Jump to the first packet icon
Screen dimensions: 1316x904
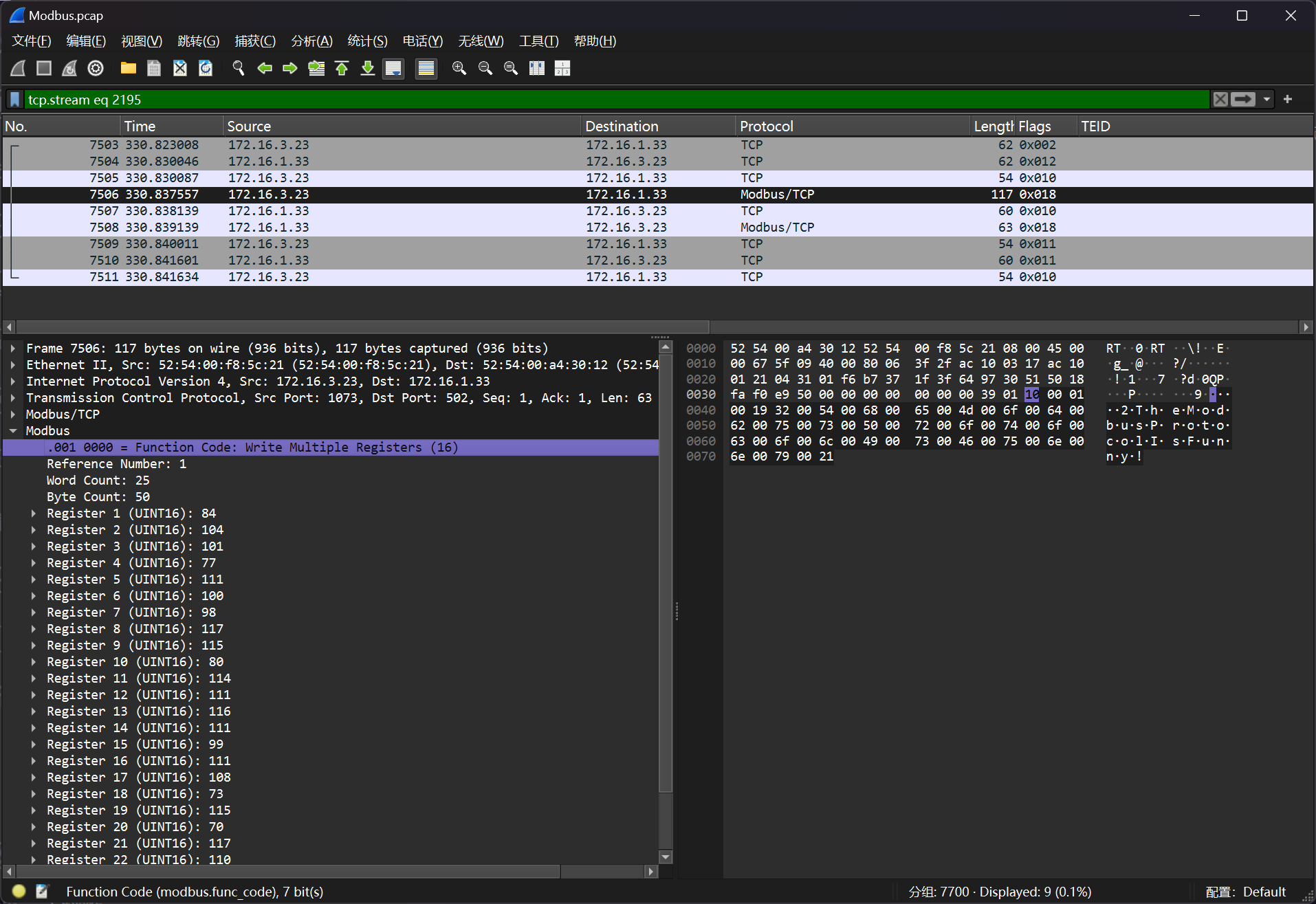click(342, 68)
